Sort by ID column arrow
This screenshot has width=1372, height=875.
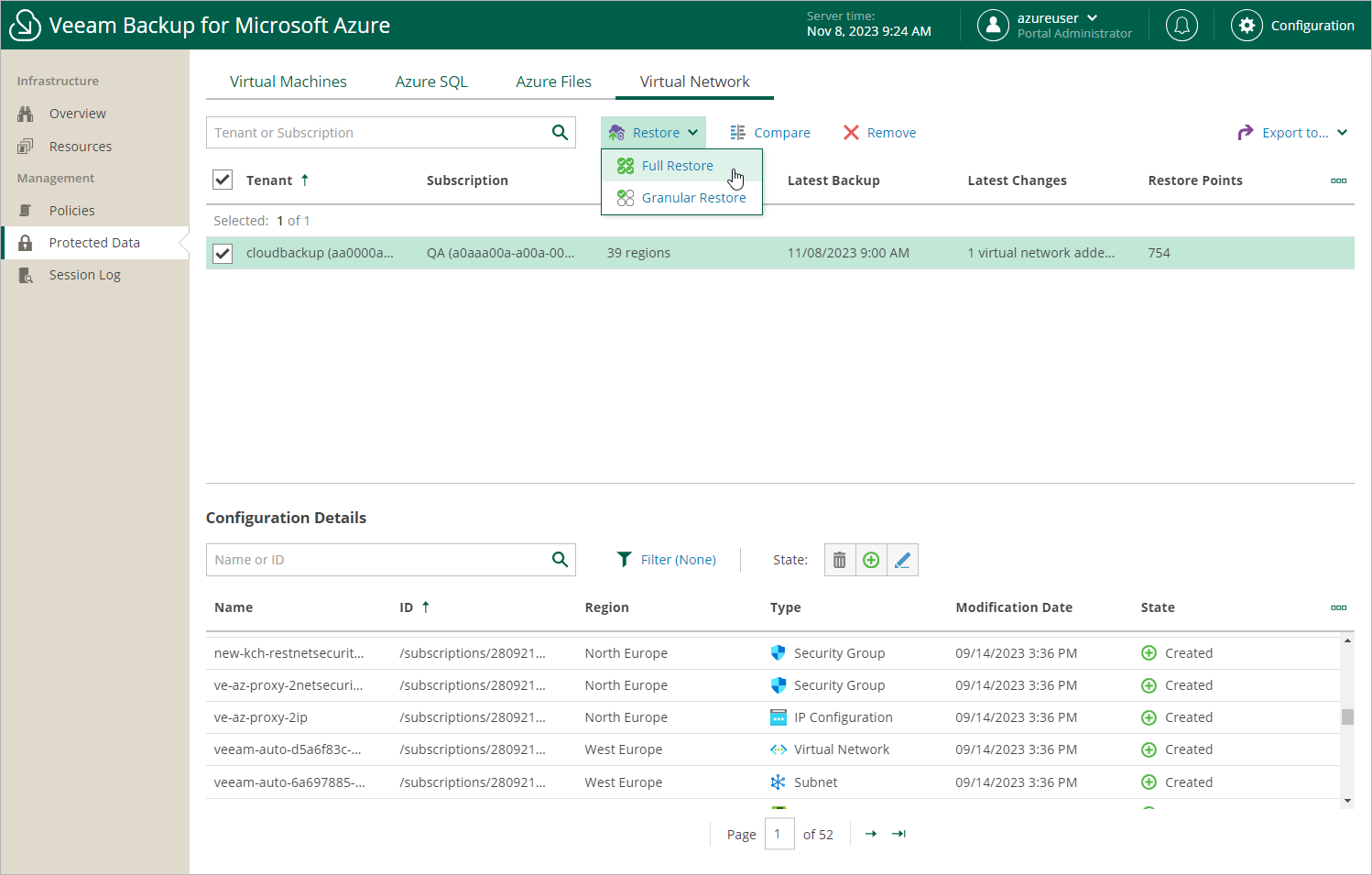tap(425, 607)
